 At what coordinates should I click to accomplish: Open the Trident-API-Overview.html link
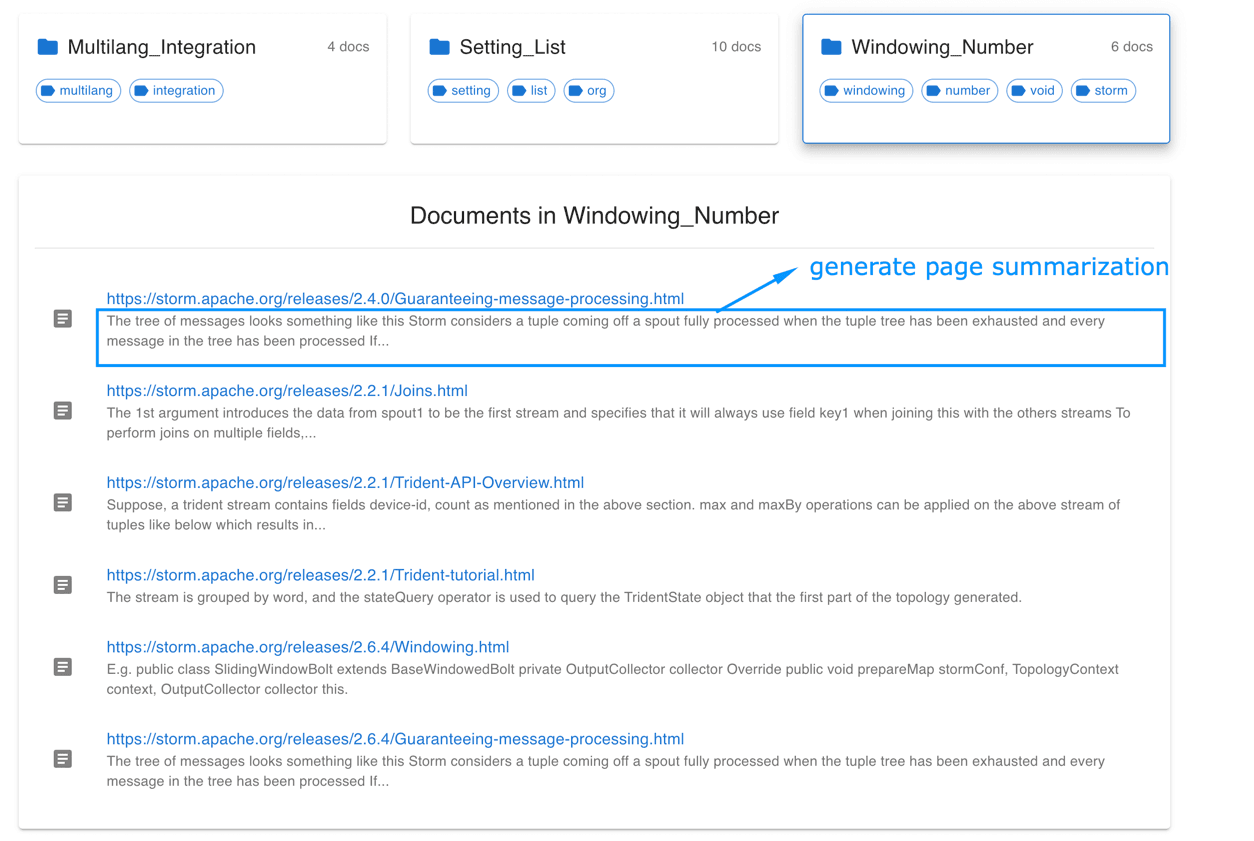pos(345,483)
